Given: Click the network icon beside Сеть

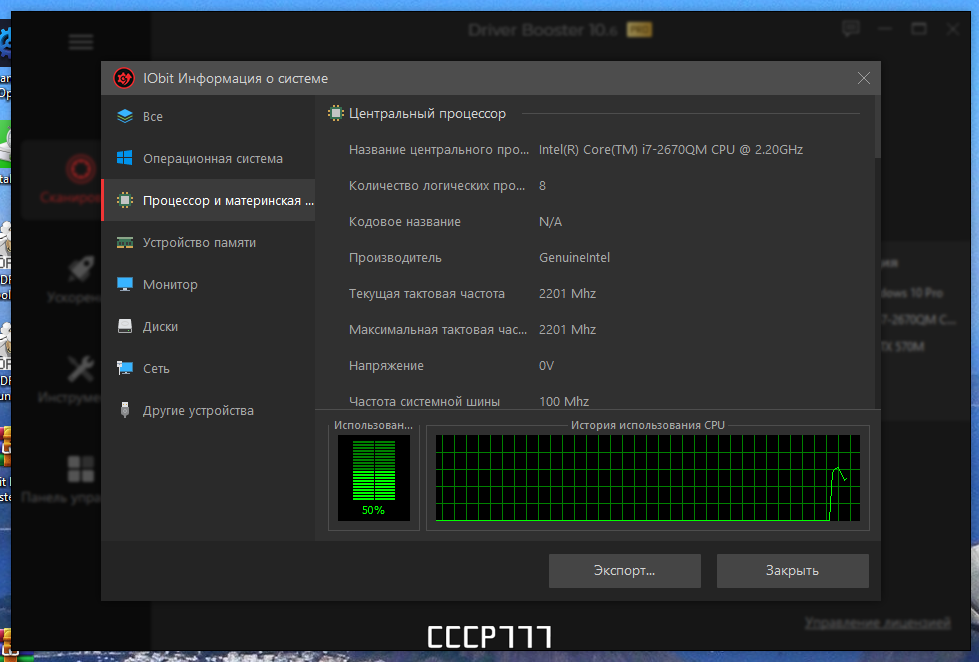Looking at the screenshot, I should point(125,368).
